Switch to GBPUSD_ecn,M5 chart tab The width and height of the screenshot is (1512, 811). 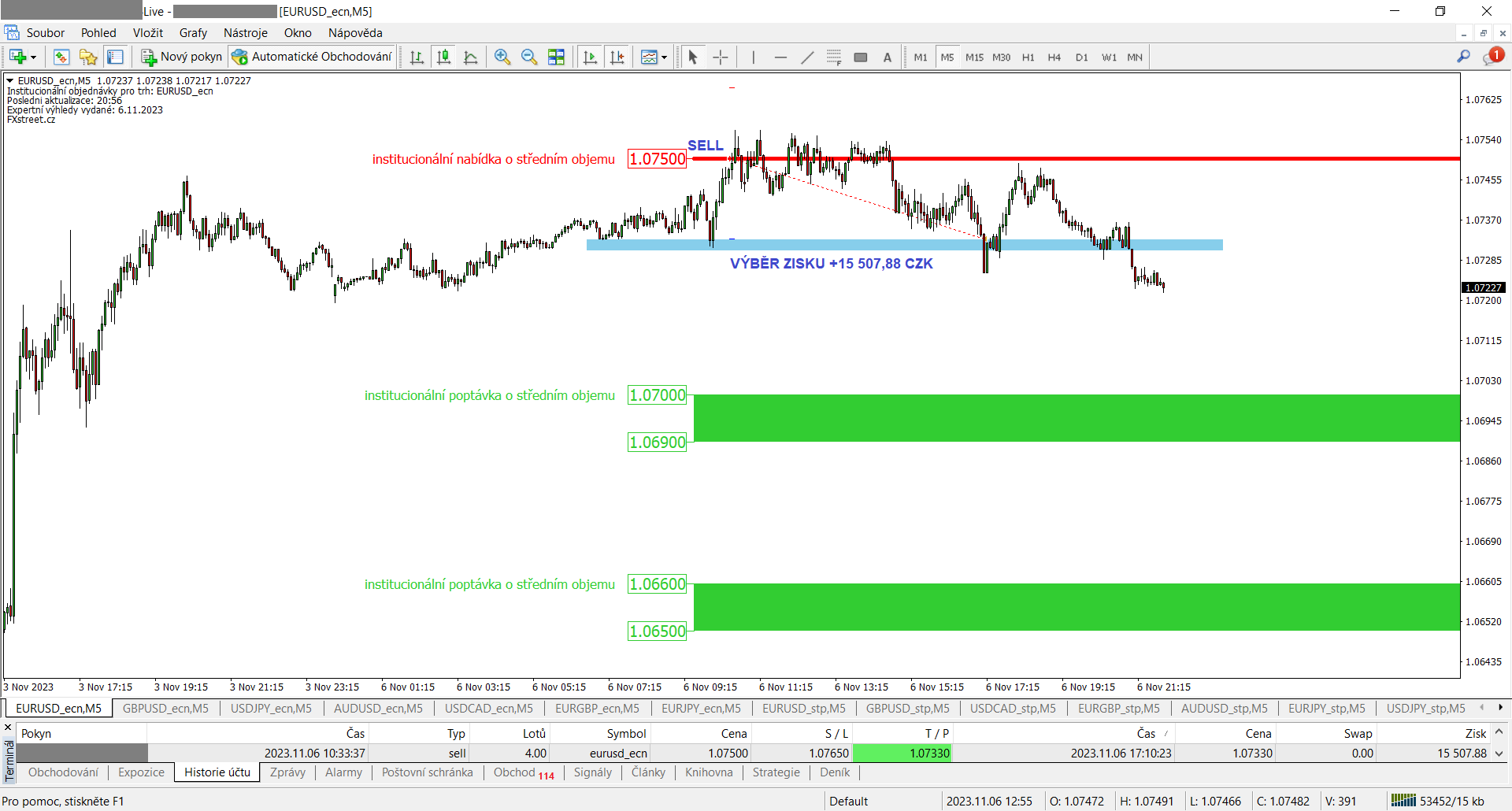point(165,709)
